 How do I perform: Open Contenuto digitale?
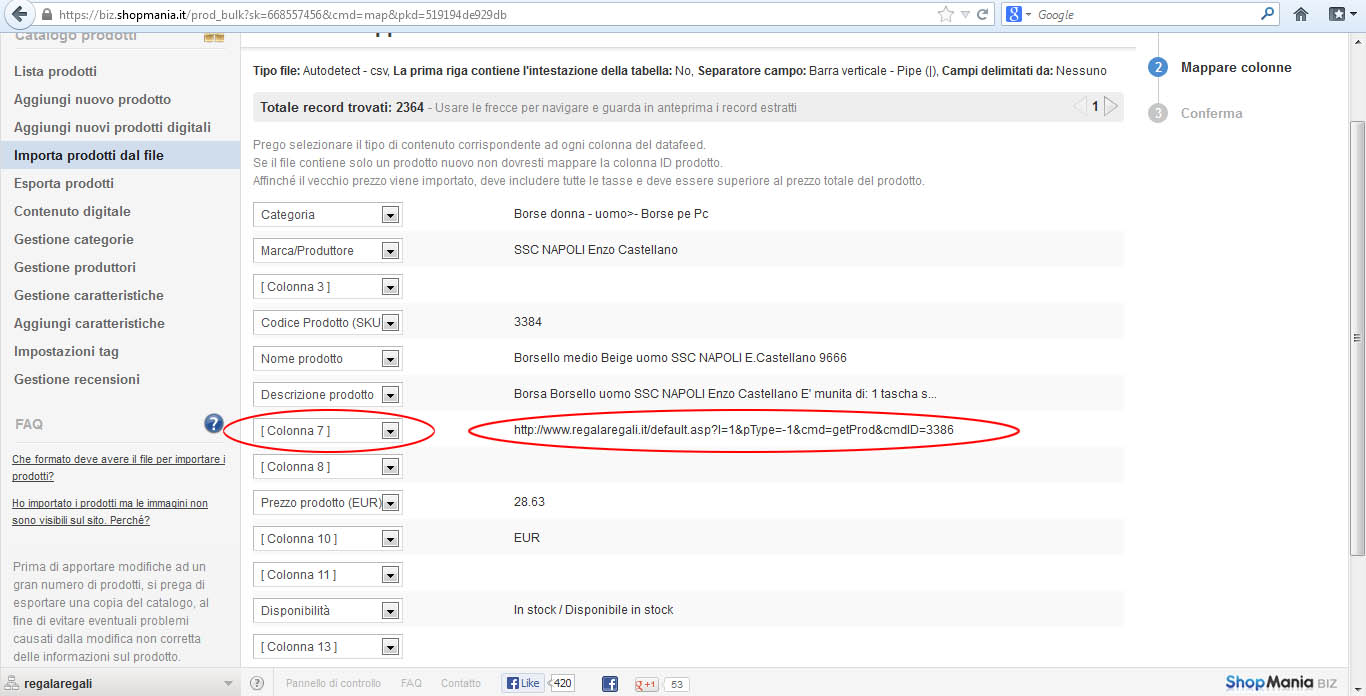(x=72, y=211)
